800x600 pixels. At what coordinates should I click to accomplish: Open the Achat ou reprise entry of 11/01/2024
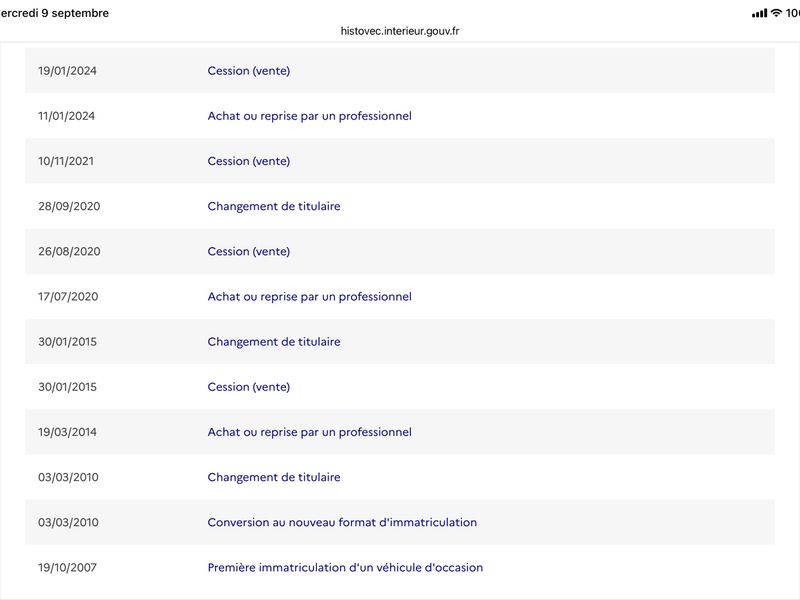point(309,116)
